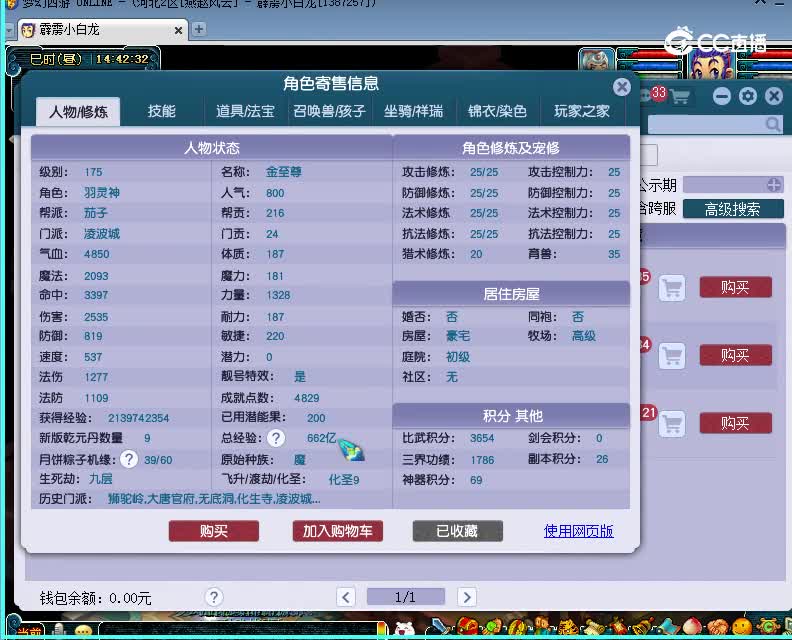Switch to the 召唤兽/孩子 tab
Screen dimensions: 792x640
coord(329,112)
